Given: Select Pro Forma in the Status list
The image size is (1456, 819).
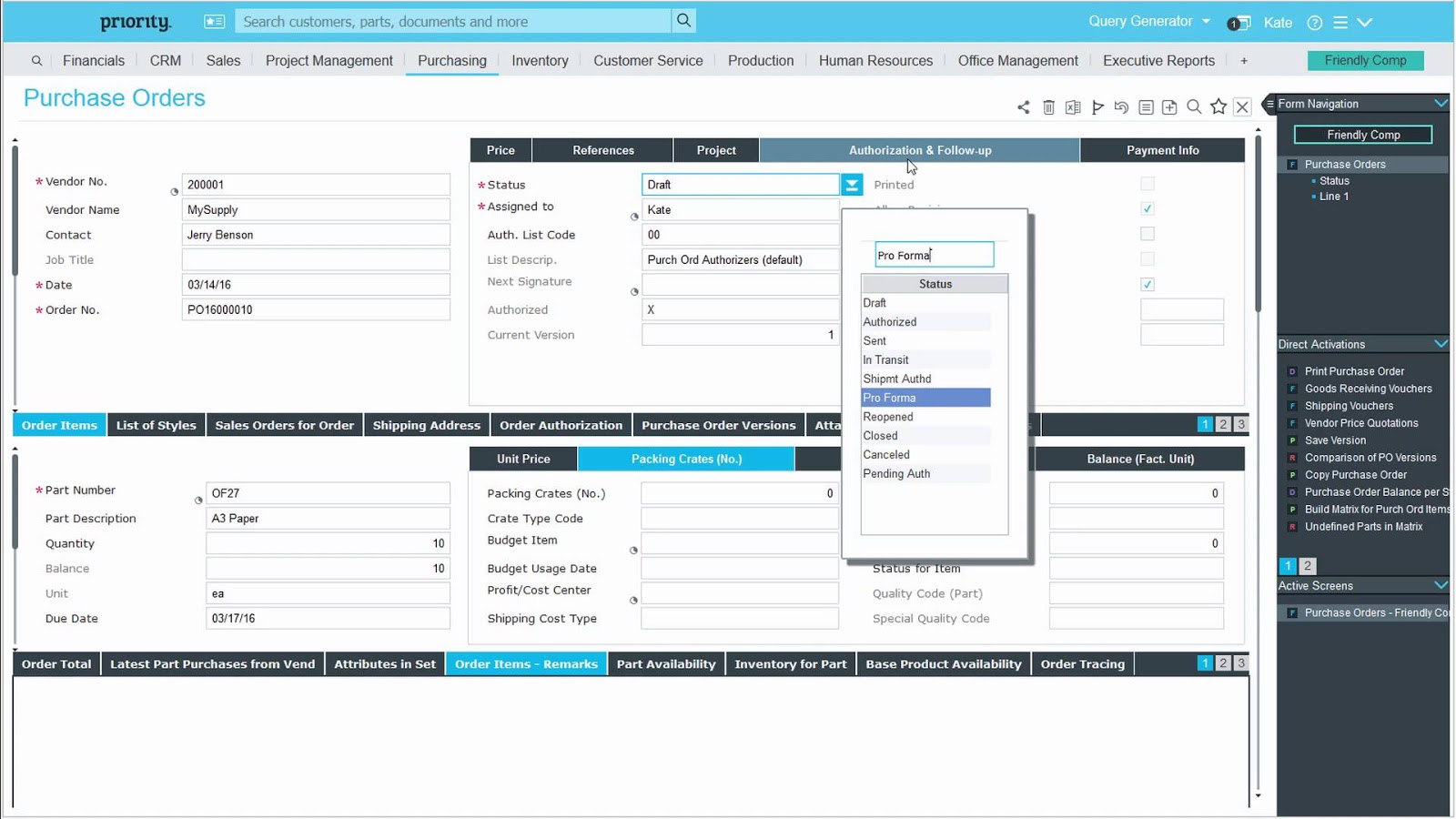Looking at the screenshot, I should [x=925, y=398].
